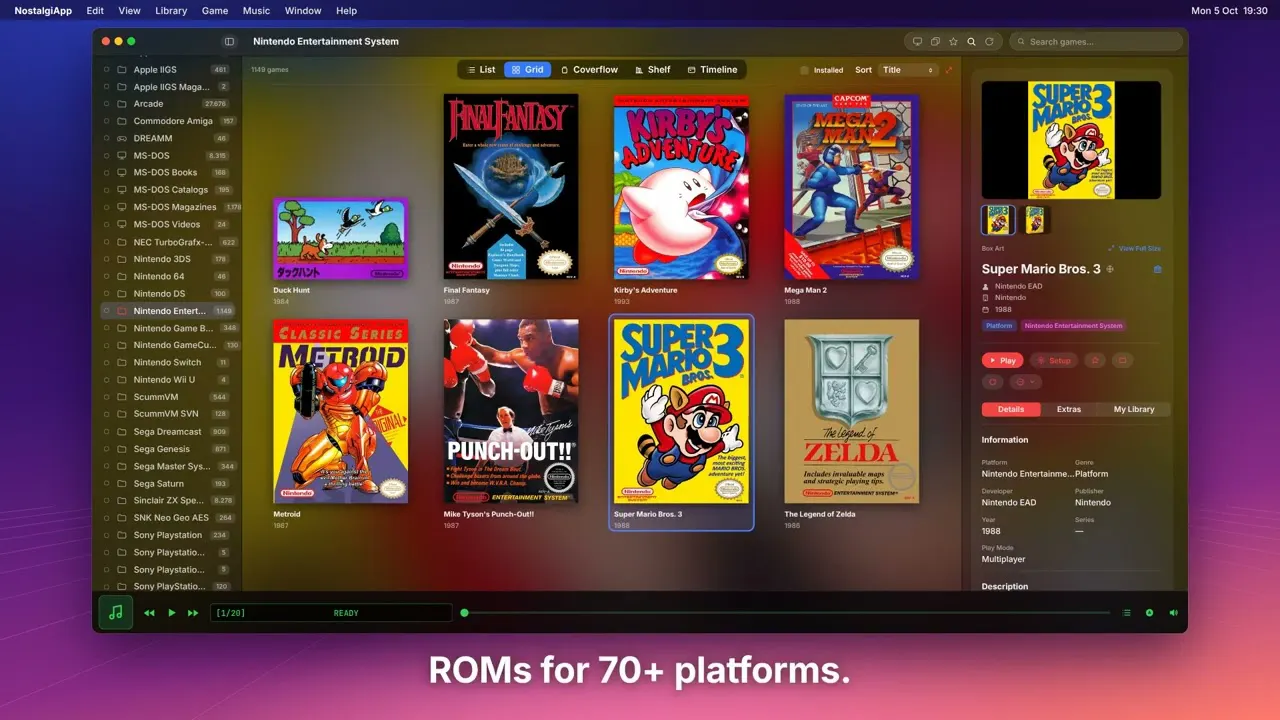Click the music play button
The width and height of the screenshot is (1280, 720).
coord(172,613)
